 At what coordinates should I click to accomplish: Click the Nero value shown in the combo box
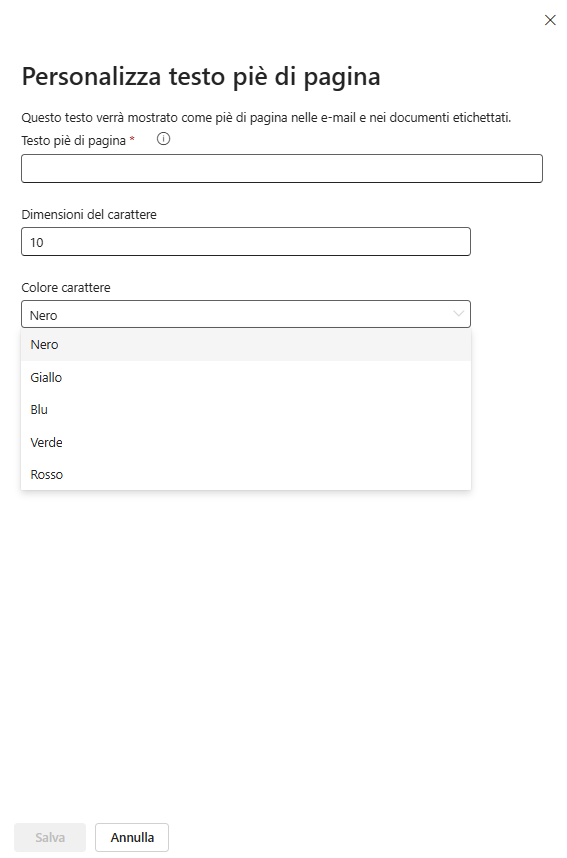44,316
